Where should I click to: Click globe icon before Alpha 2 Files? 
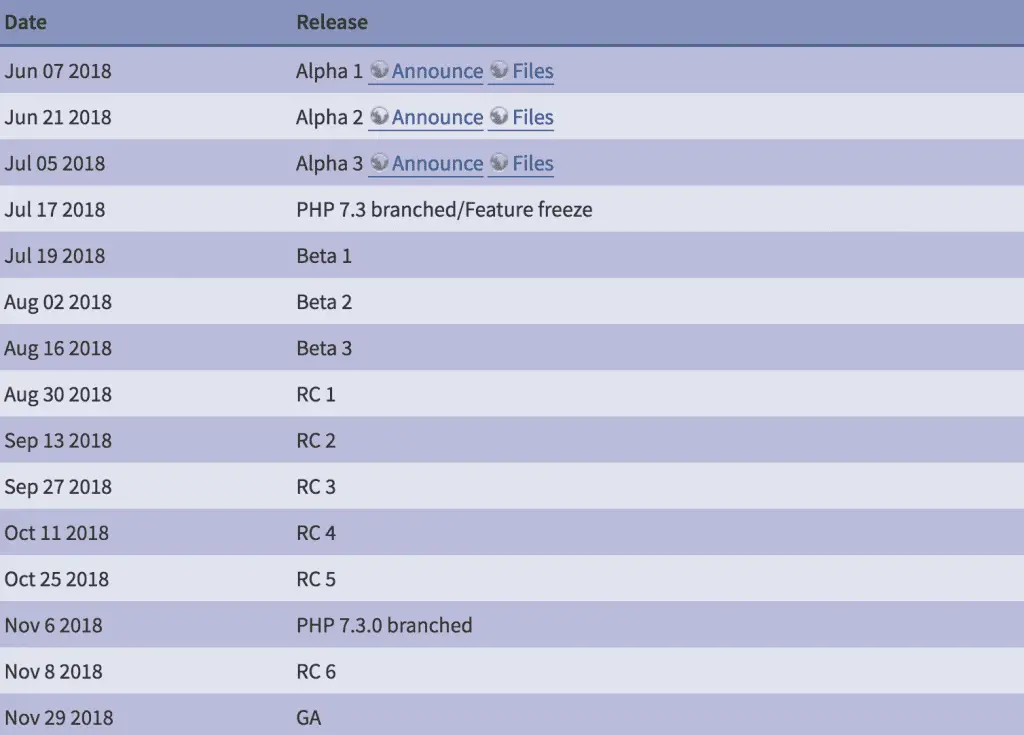pos(499,116)
